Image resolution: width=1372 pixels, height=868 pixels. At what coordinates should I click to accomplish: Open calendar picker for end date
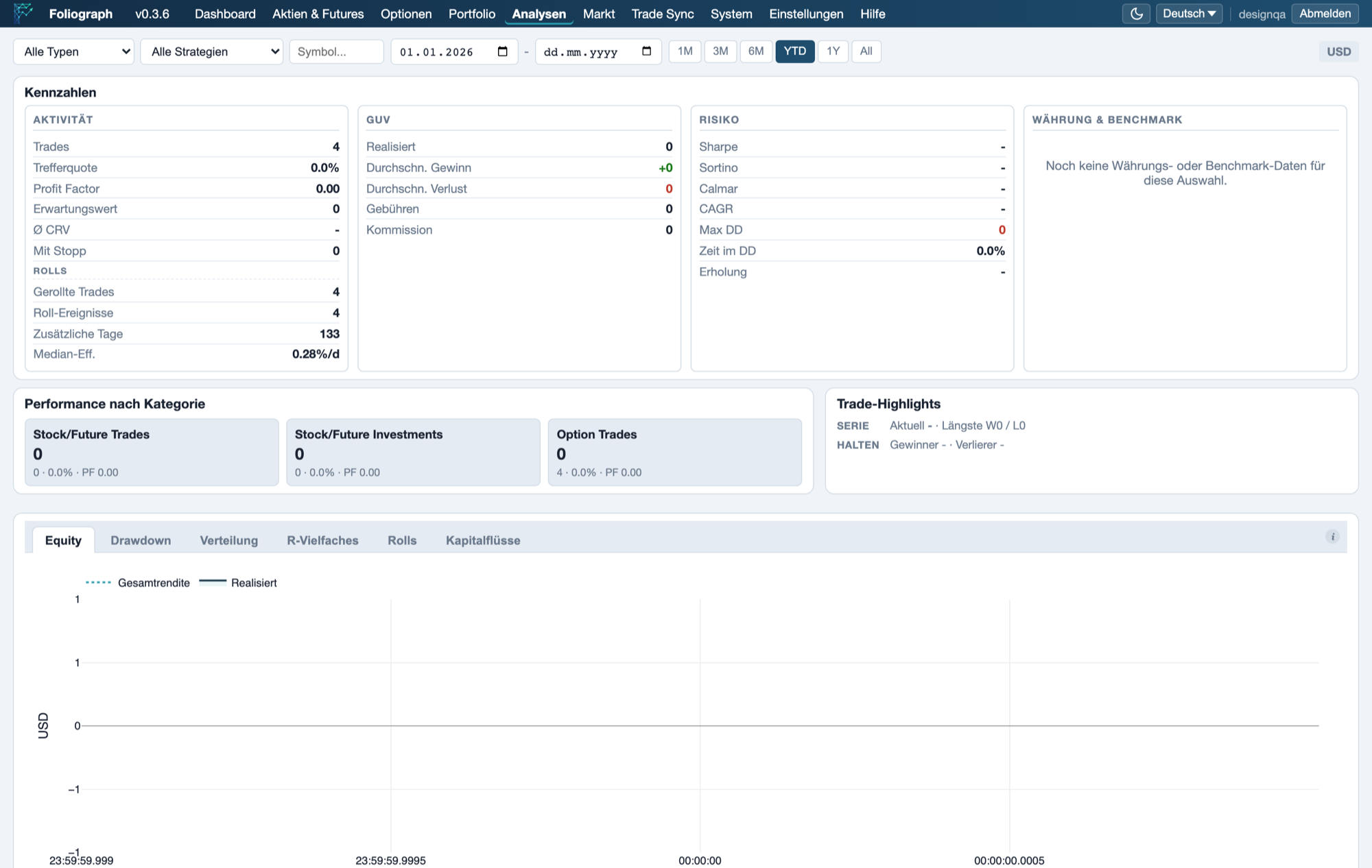(646, 51)
